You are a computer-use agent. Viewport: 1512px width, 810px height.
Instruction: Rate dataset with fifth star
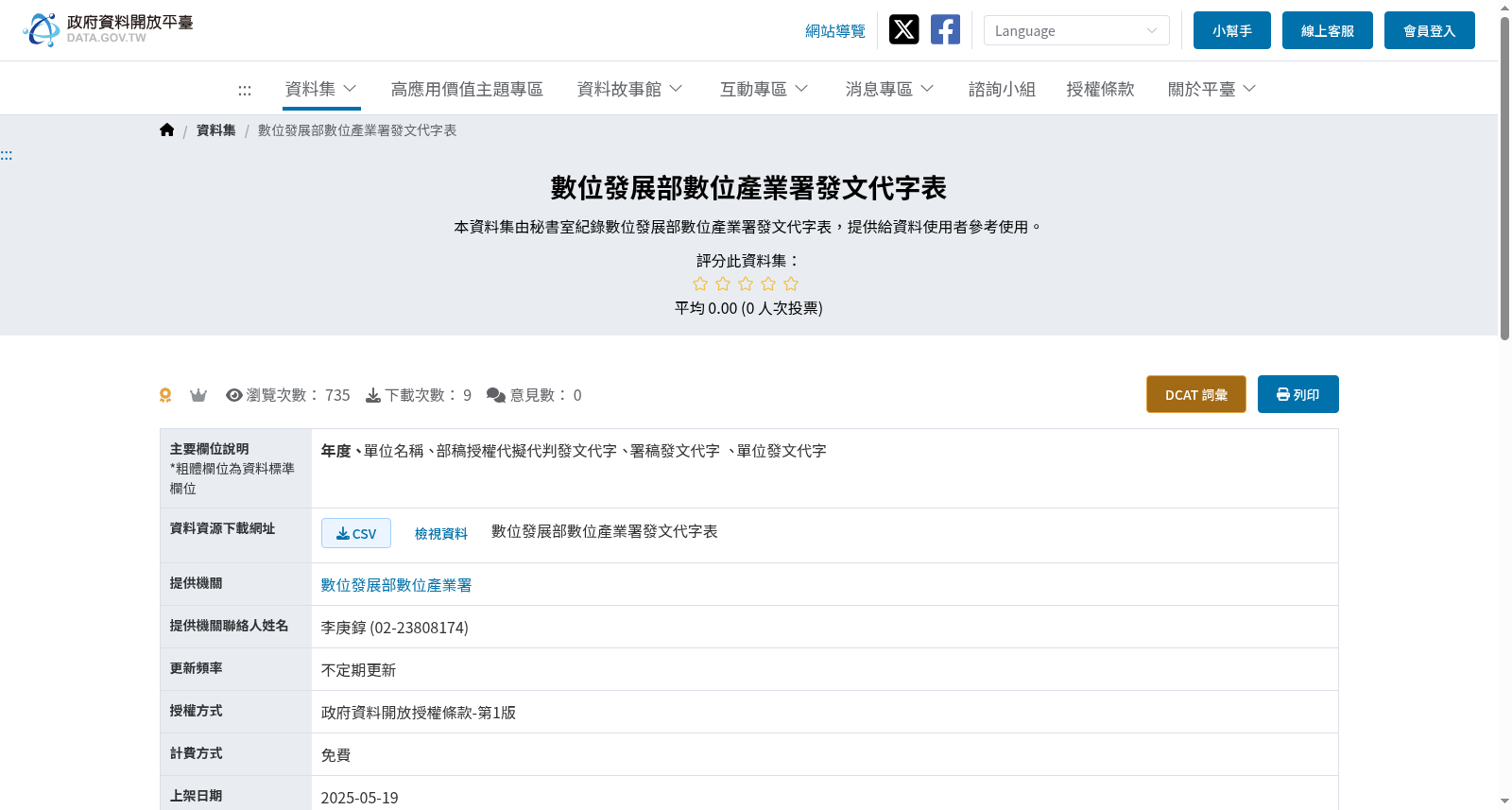pos(791,284)
